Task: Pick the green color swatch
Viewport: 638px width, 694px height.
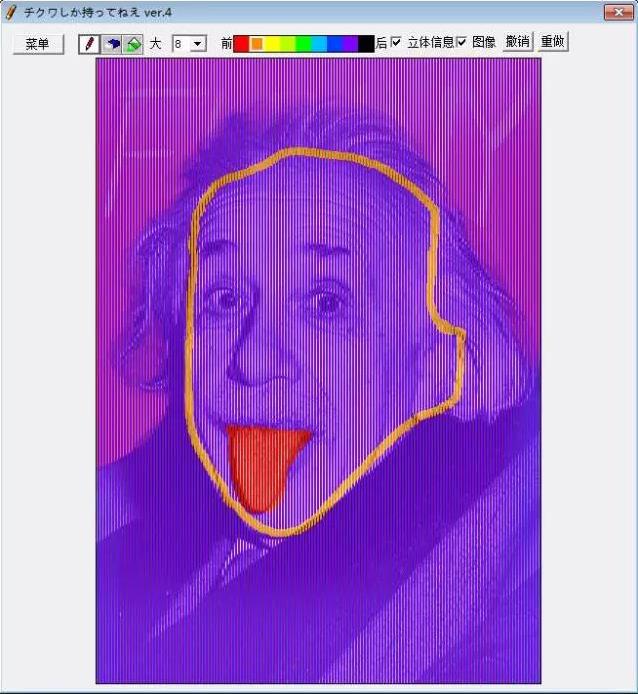Action: point(303,44)
